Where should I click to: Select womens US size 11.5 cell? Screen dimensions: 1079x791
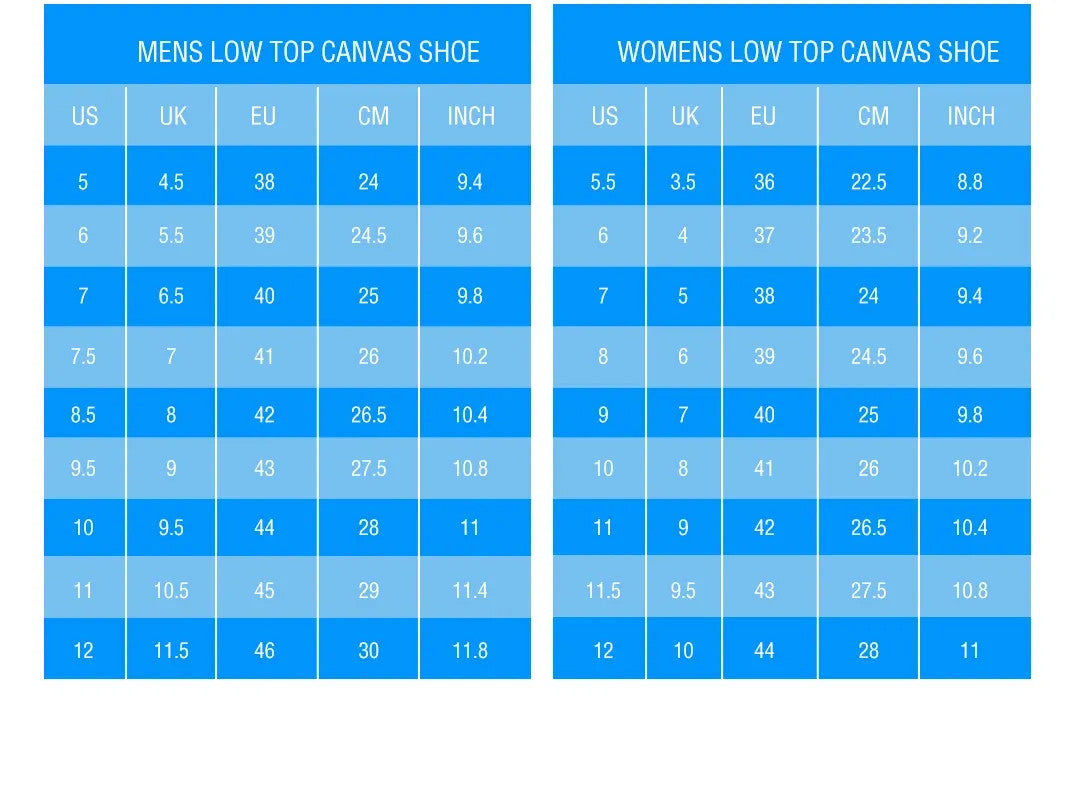[x=603, y=590]
